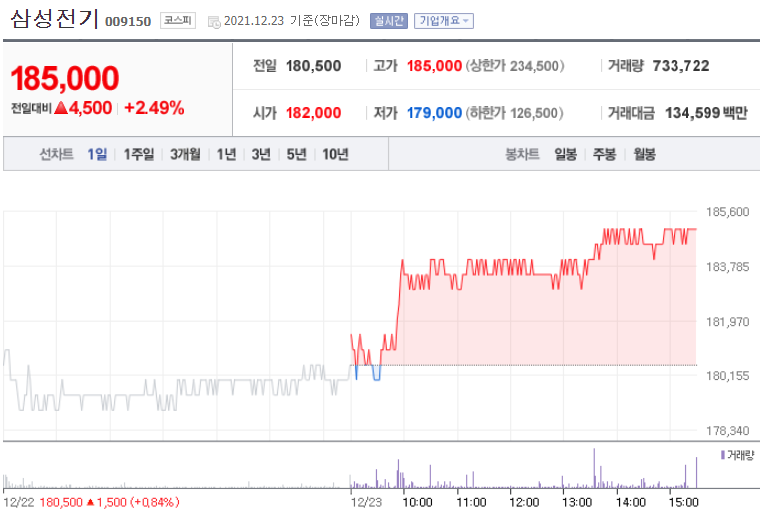Click the calendar icon beside 2021.12.23
This screenshot has width=760, height=530.
pos(214,22)
